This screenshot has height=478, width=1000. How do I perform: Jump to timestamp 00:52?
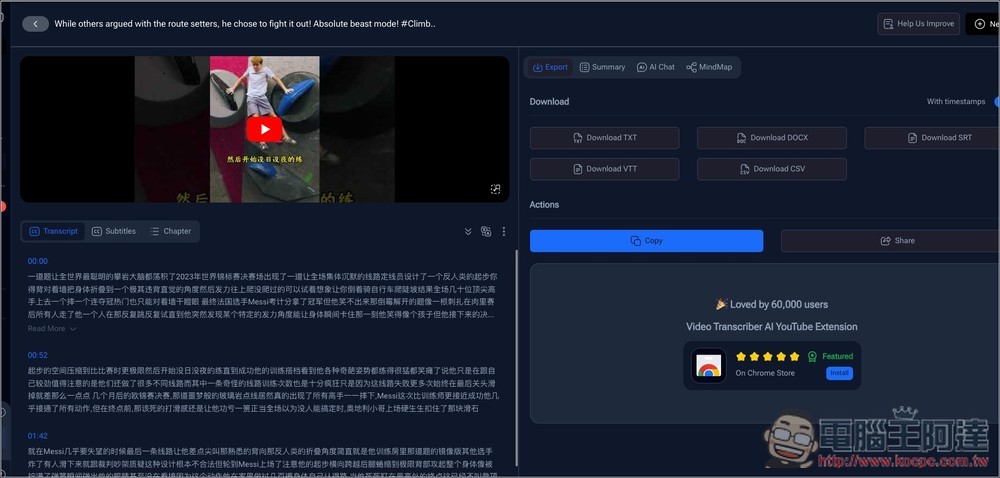(x=38, y=355)
